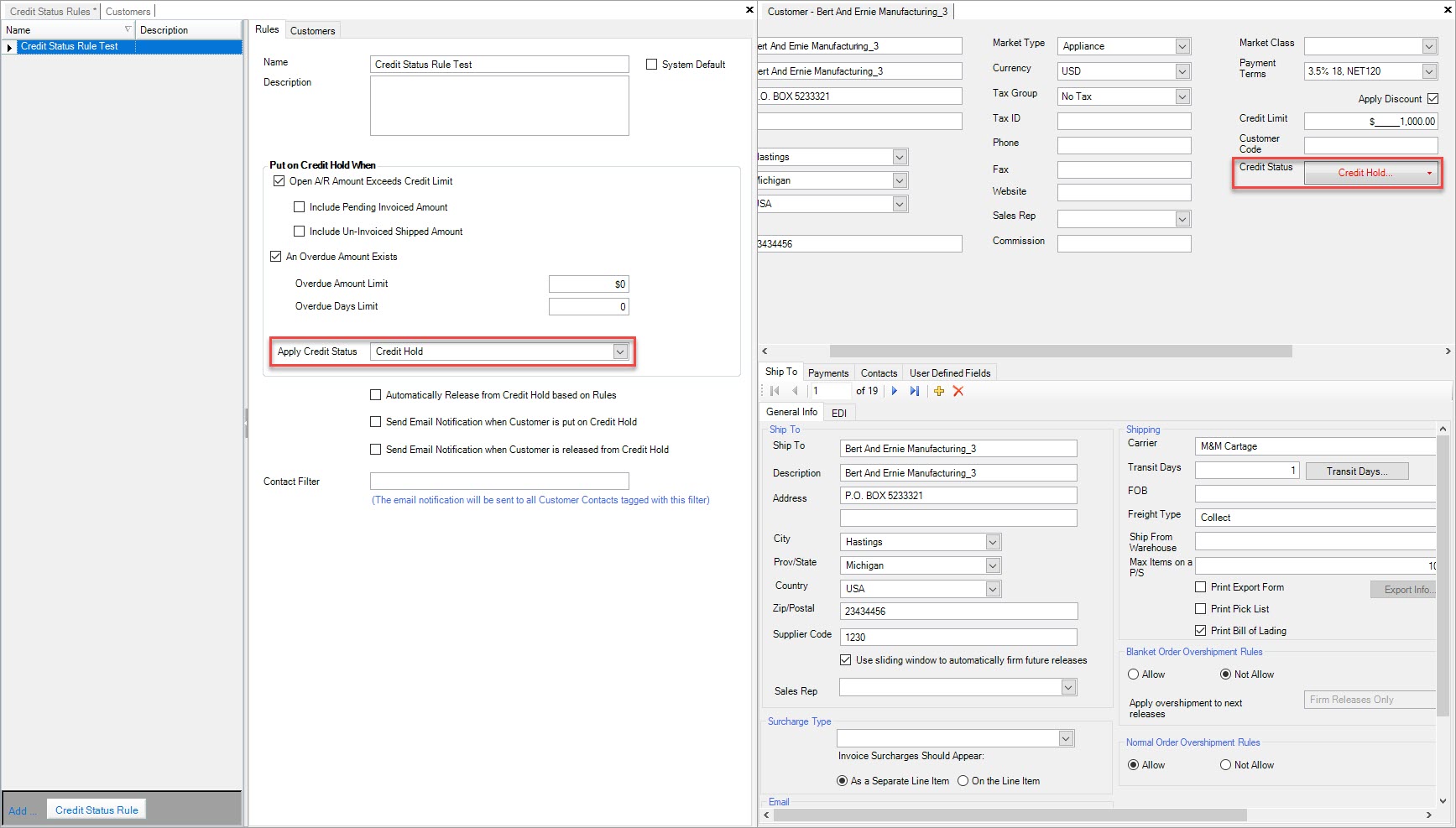Click Overdue Amount Limit field
The height and width of the screenshot is (828, 1456).
pyautogui.click(x=588, y=284)
